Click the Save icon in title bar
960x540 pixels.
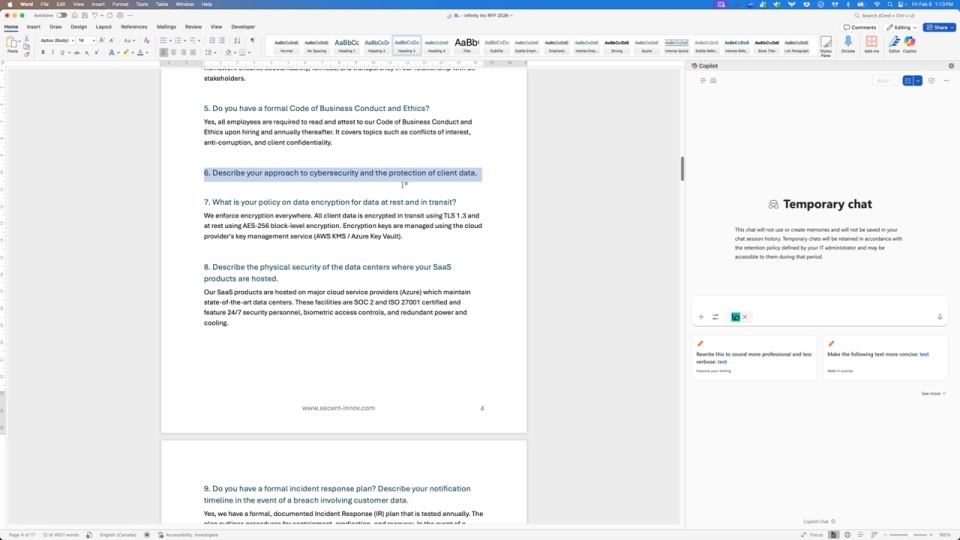tap(84, 15)
